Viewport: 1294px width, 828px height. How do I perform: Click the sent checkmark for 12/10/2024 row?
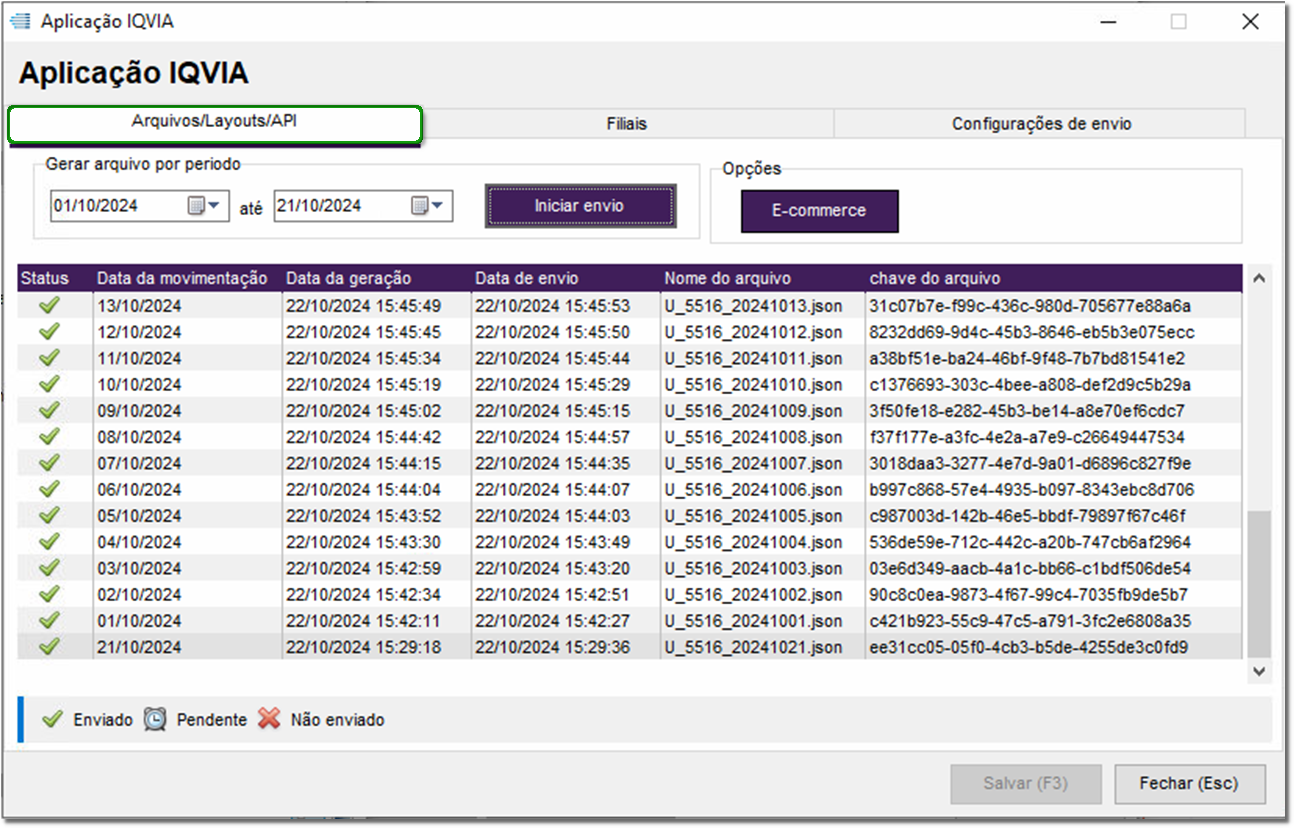[x=49, y=331]
